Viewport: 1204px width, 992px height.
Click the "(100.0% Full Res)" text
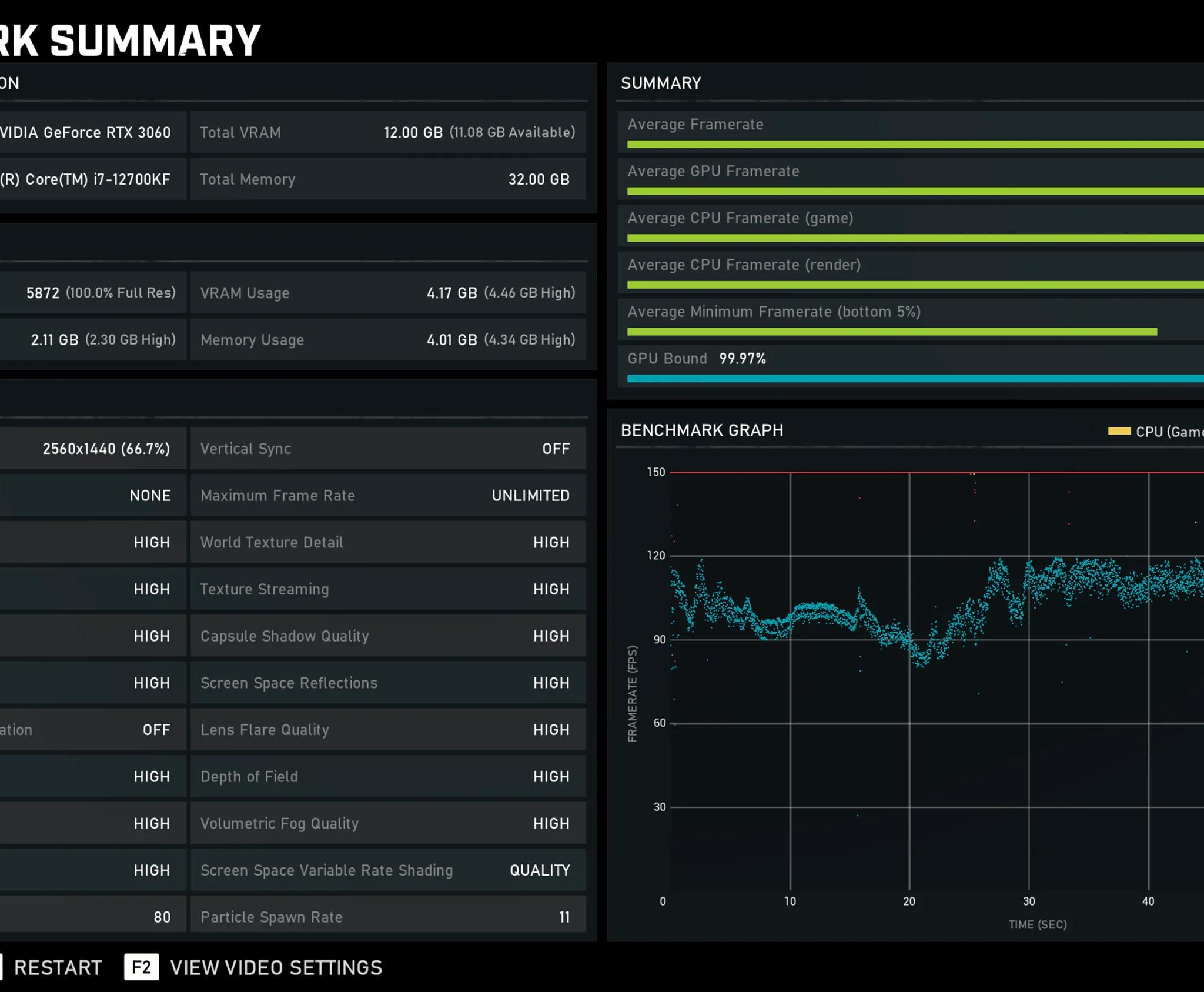tap(121, 293)
